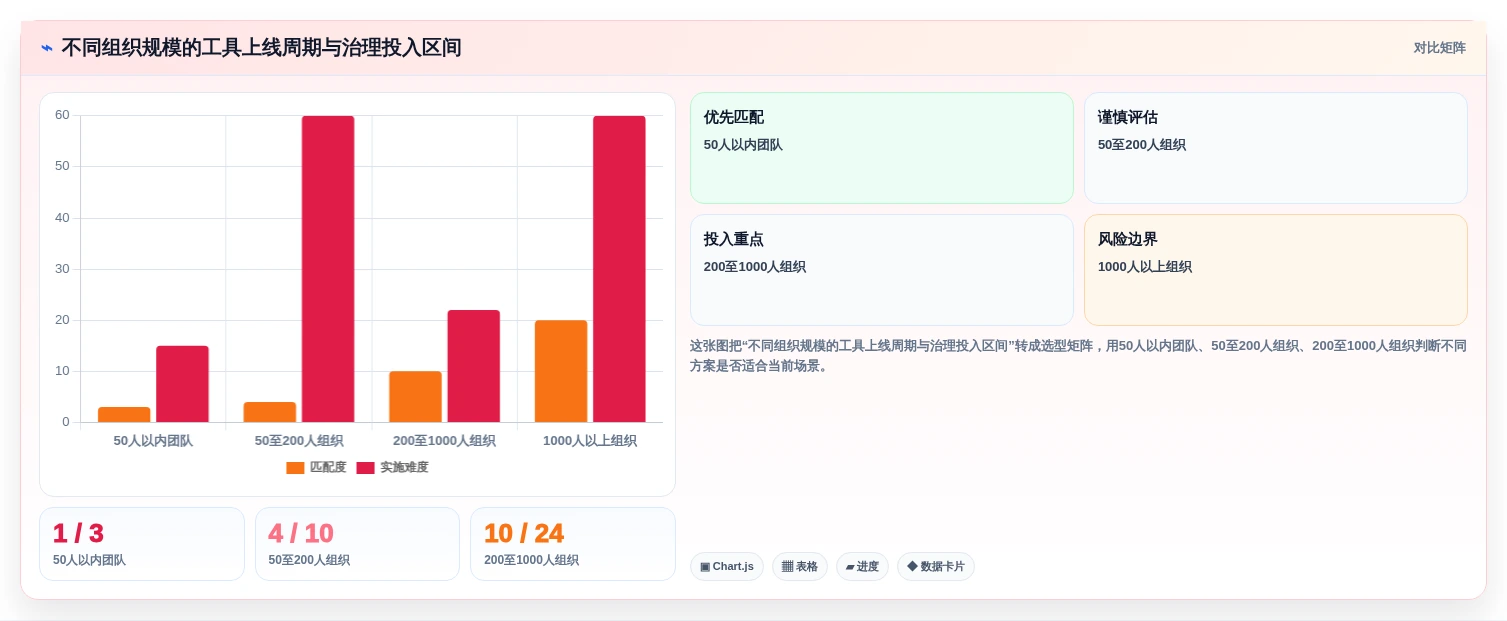Click the x-axis label 1000人以上组织
Viewport: 1507px width, 621px height.
[590, 440]
